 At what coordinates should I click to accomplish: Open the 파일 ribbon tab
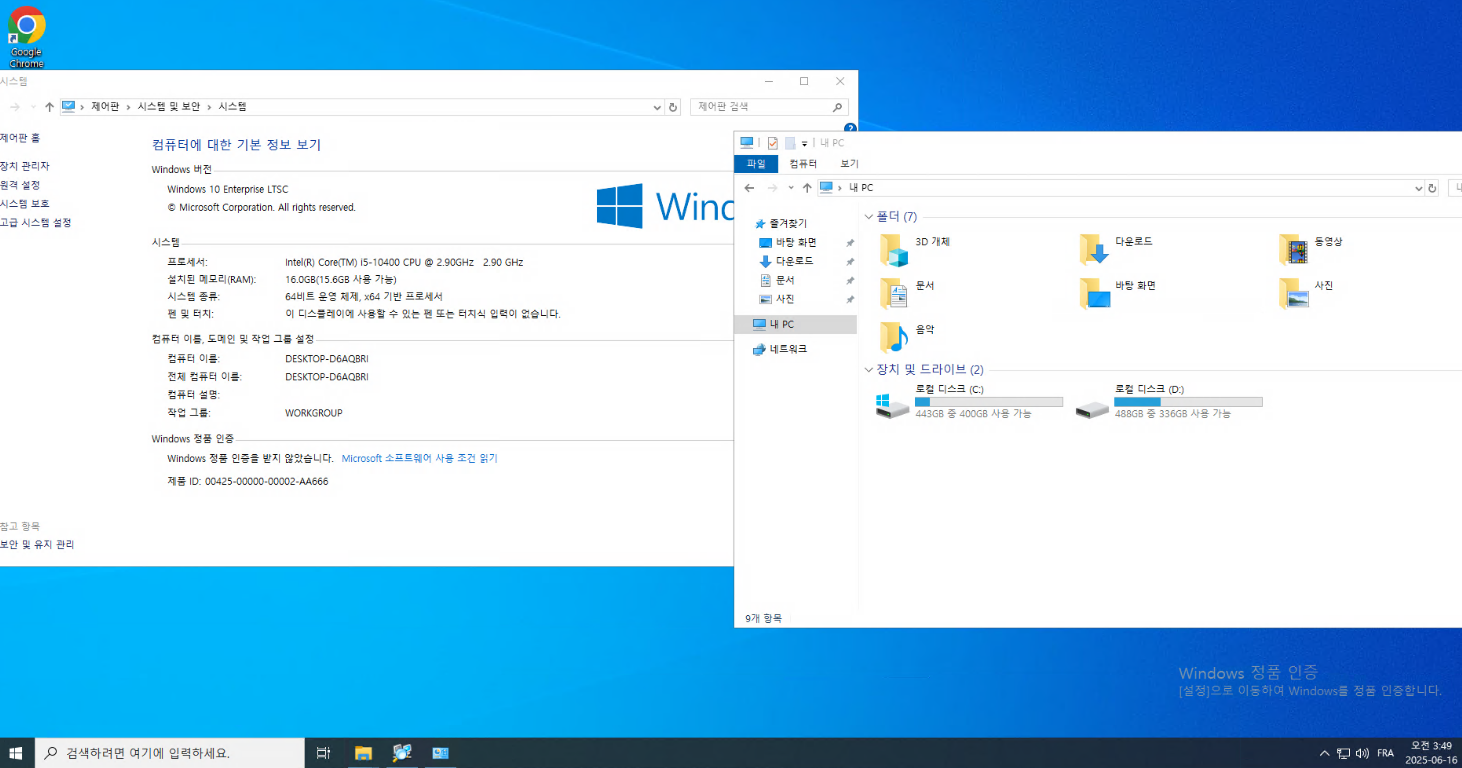point(756,164)
